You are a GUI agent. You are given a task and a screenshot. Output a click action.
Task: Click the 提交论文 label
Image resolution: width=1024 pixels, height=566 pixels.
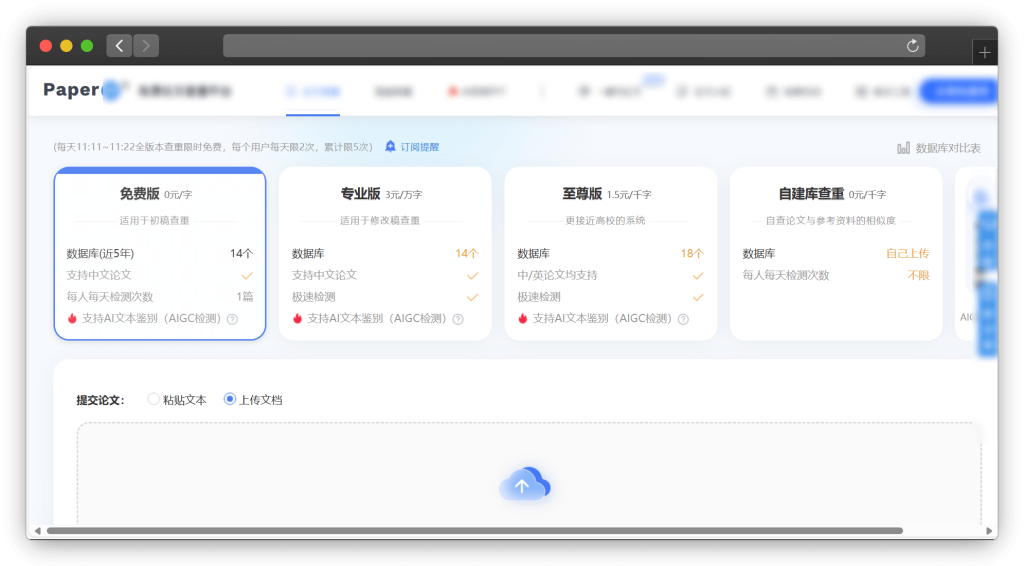pyautogui.click(x=100, y=400)
